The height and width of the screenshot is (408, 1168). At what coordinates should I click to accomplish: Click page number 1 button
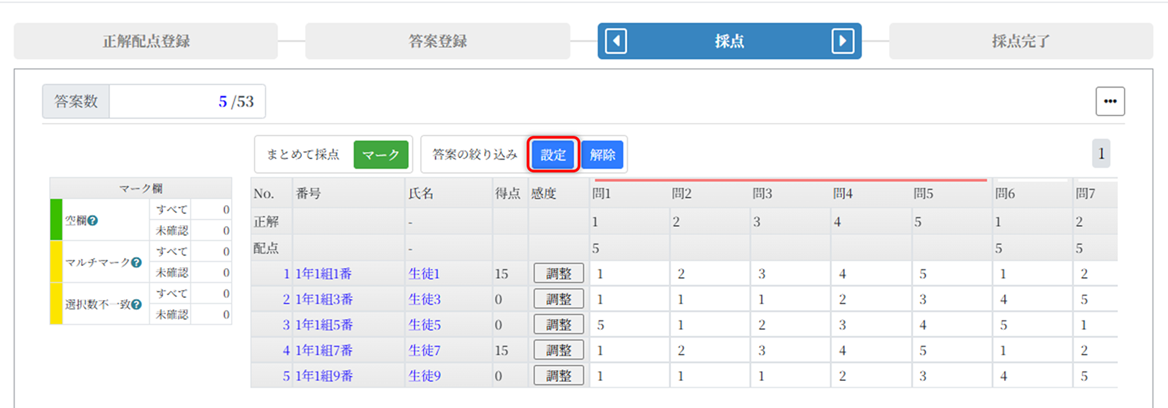coord(1101,153)
